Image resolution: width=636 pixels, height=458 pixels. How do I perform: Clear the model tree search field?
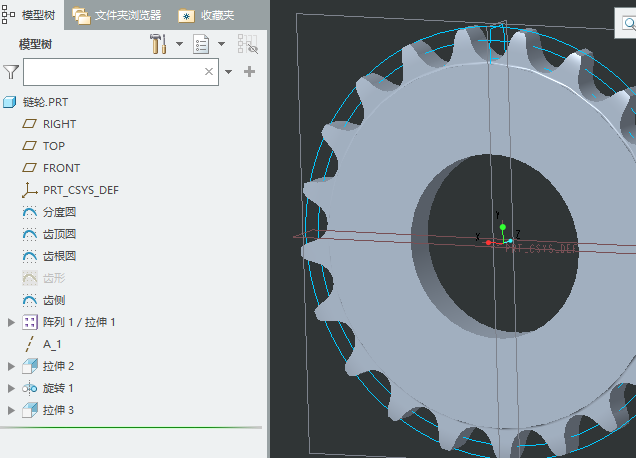click(x=209, y=72)
